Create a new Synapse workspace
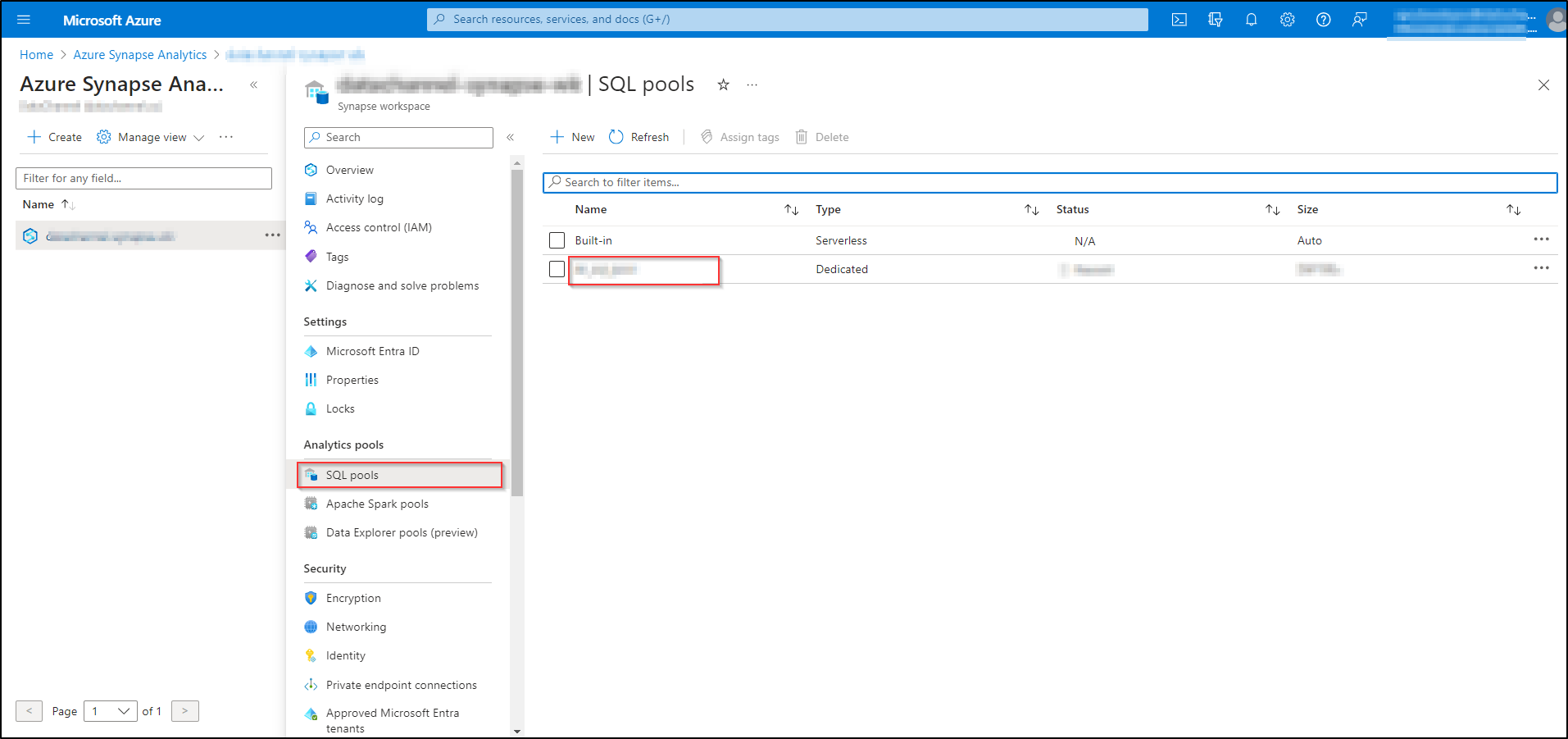 tap(55, 137)
